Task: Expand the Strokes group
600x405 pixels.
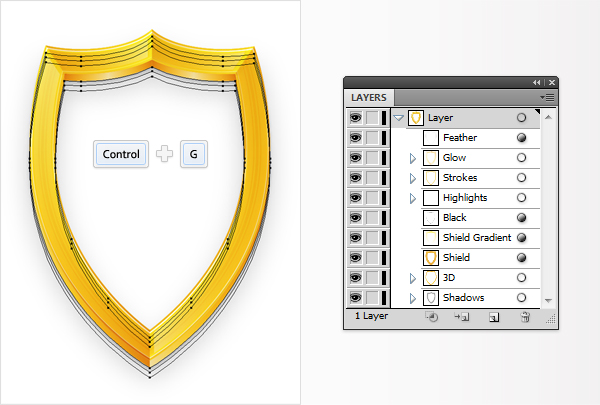Action: pos(412,178)
